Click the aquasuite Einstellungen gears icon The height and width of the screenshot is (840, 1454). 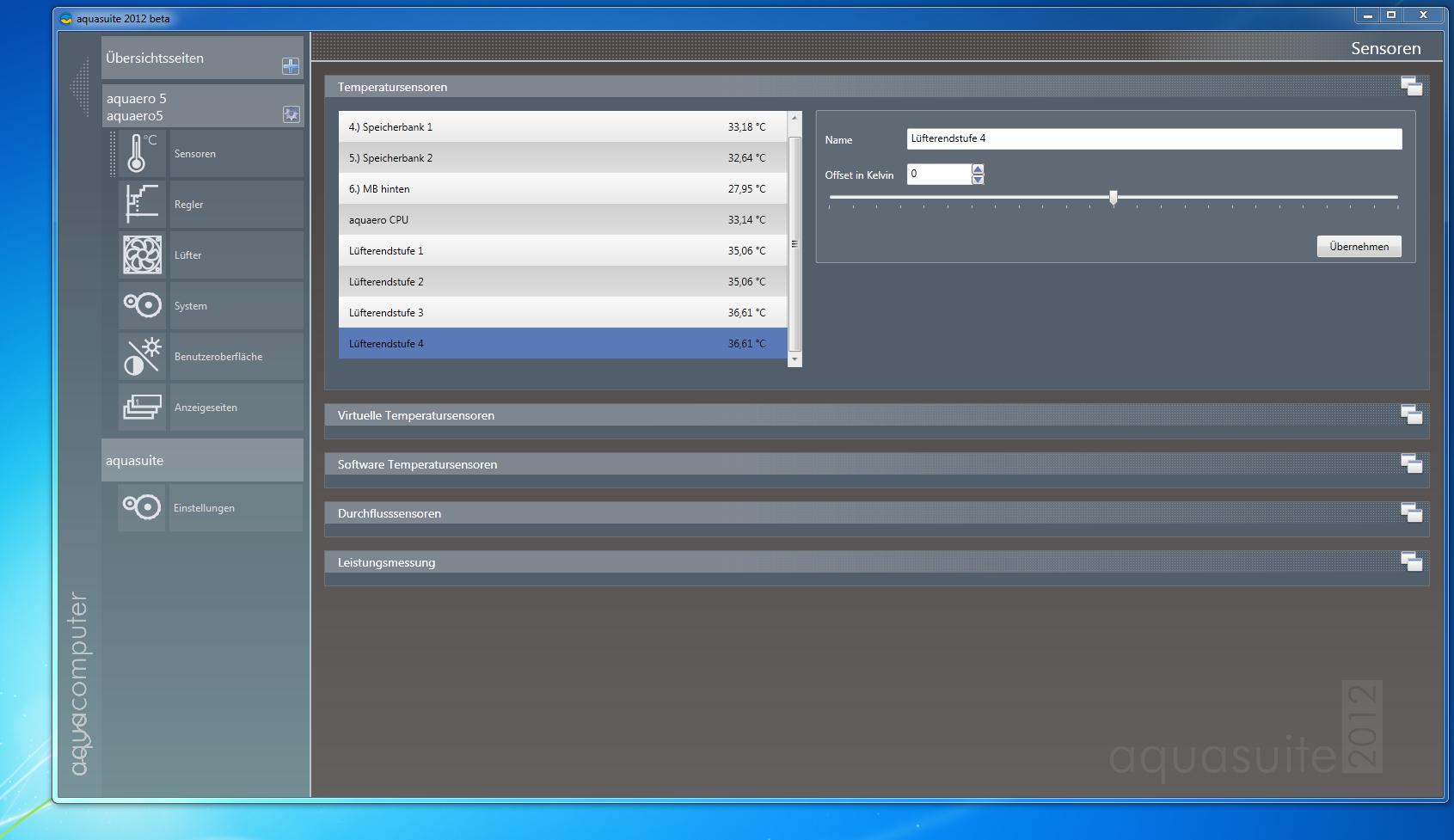coord(142,507)
